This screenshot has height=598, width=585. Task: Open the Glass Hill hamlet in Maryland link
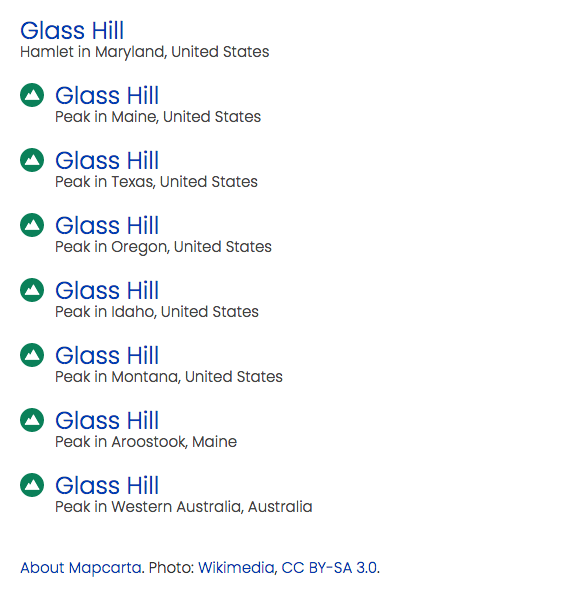72,31
